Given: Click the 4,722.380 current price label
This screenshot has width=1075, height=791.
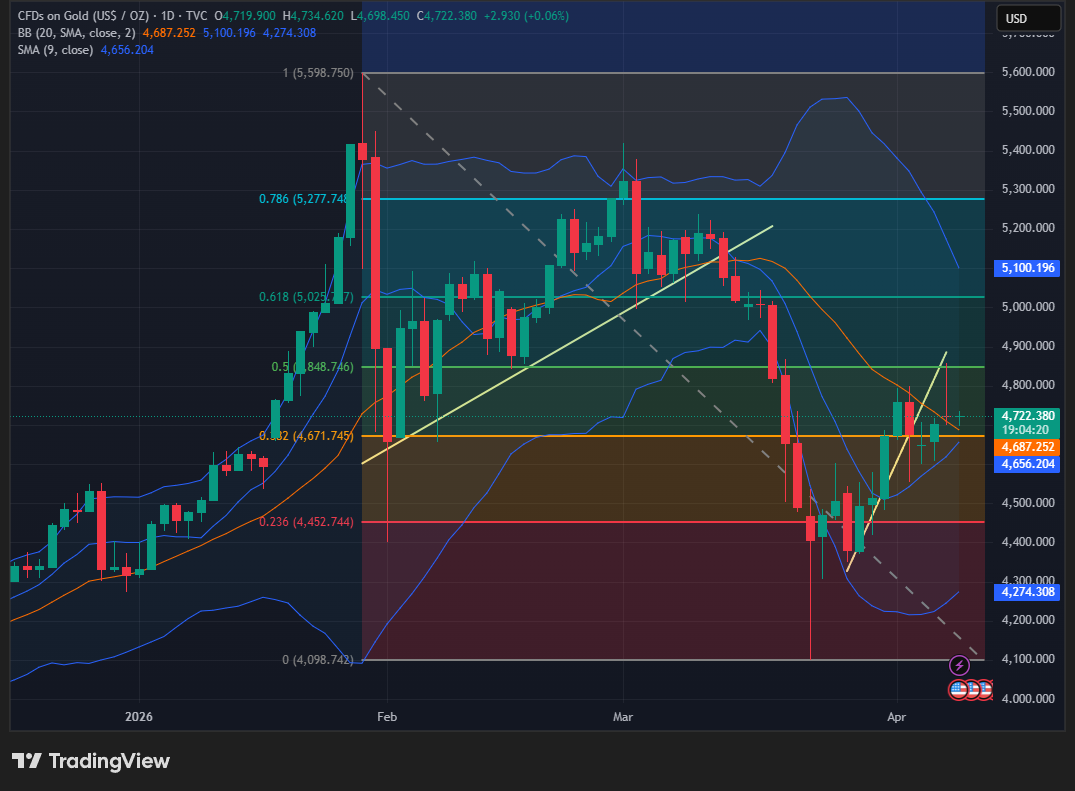Looking at the screenshot, I should 1029,415.
